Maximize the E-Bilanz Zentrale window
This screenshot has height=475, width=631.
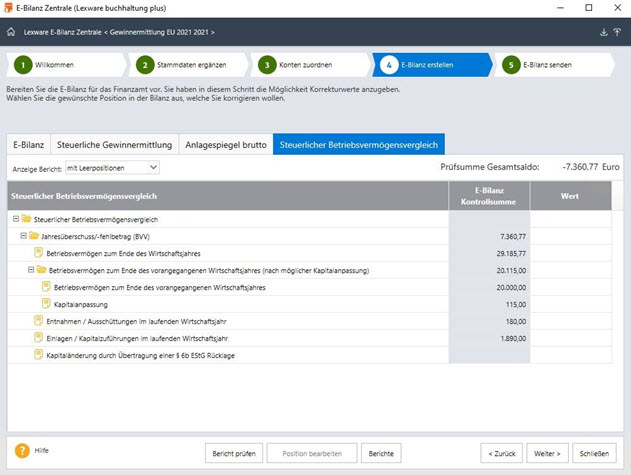[589, 8]
